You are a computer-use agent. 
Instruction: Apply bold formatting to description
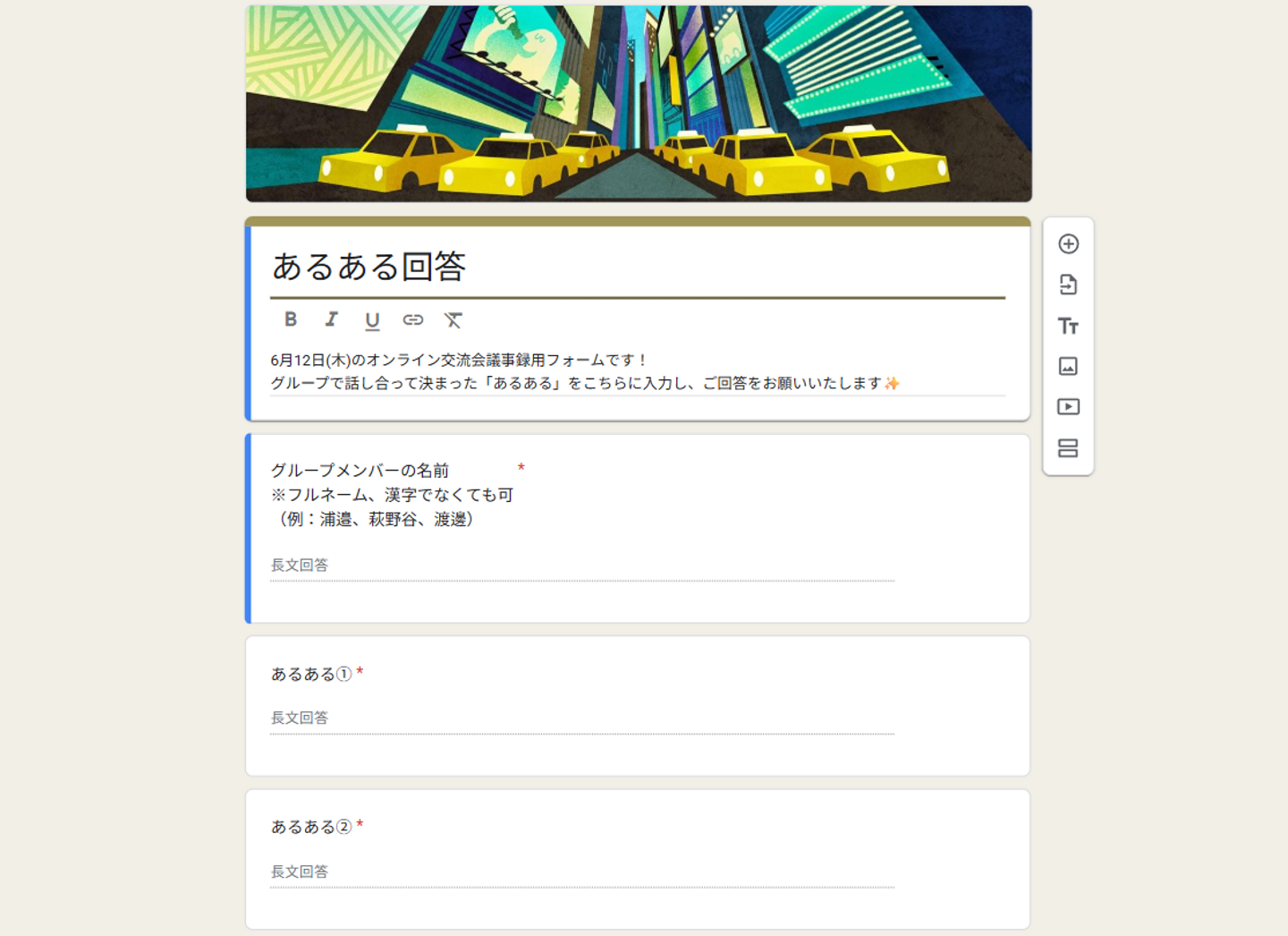click(x=291, y=319)
